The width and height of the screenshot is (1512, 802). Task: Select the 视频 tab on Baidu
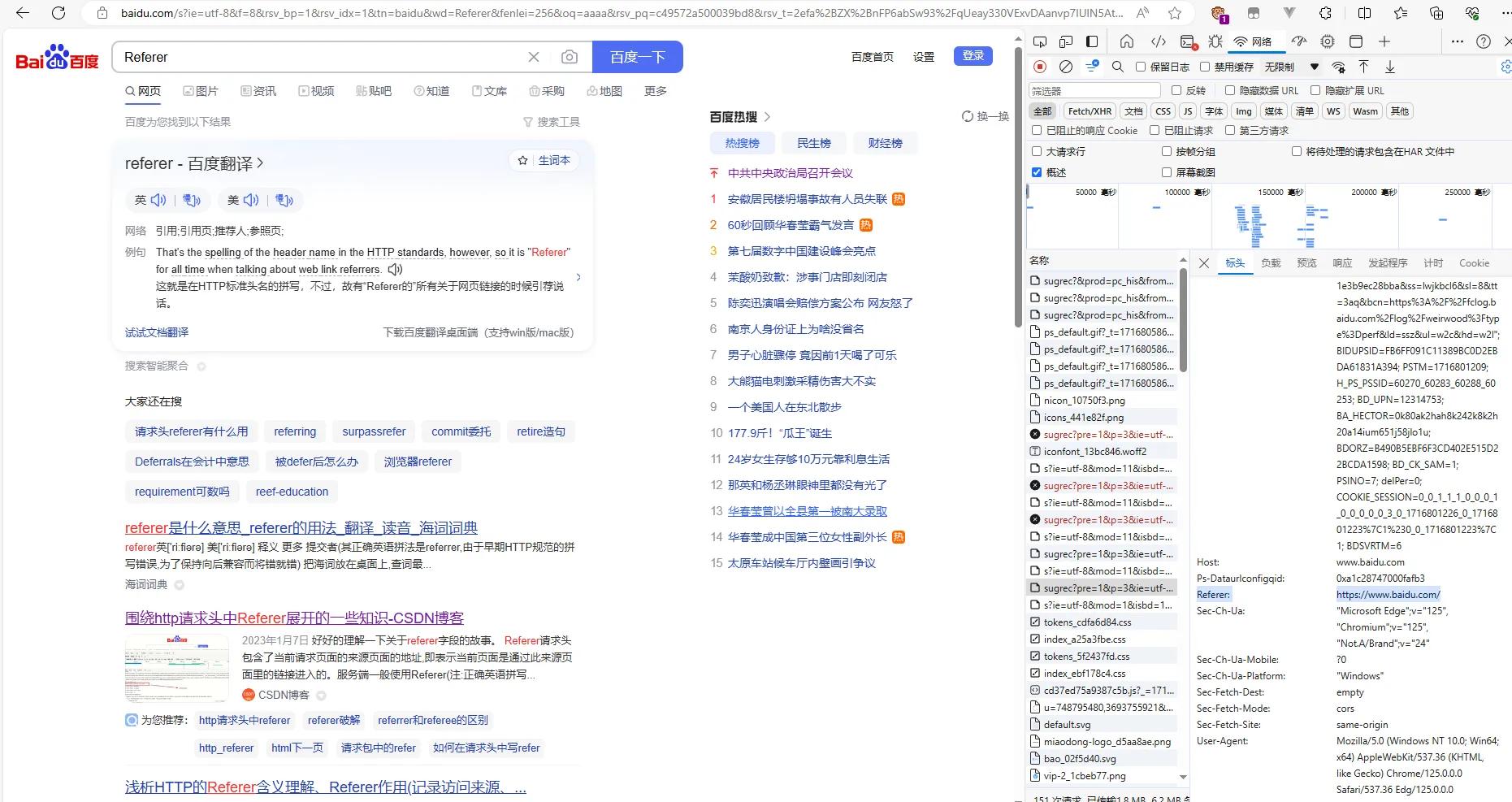click(317, 91)
